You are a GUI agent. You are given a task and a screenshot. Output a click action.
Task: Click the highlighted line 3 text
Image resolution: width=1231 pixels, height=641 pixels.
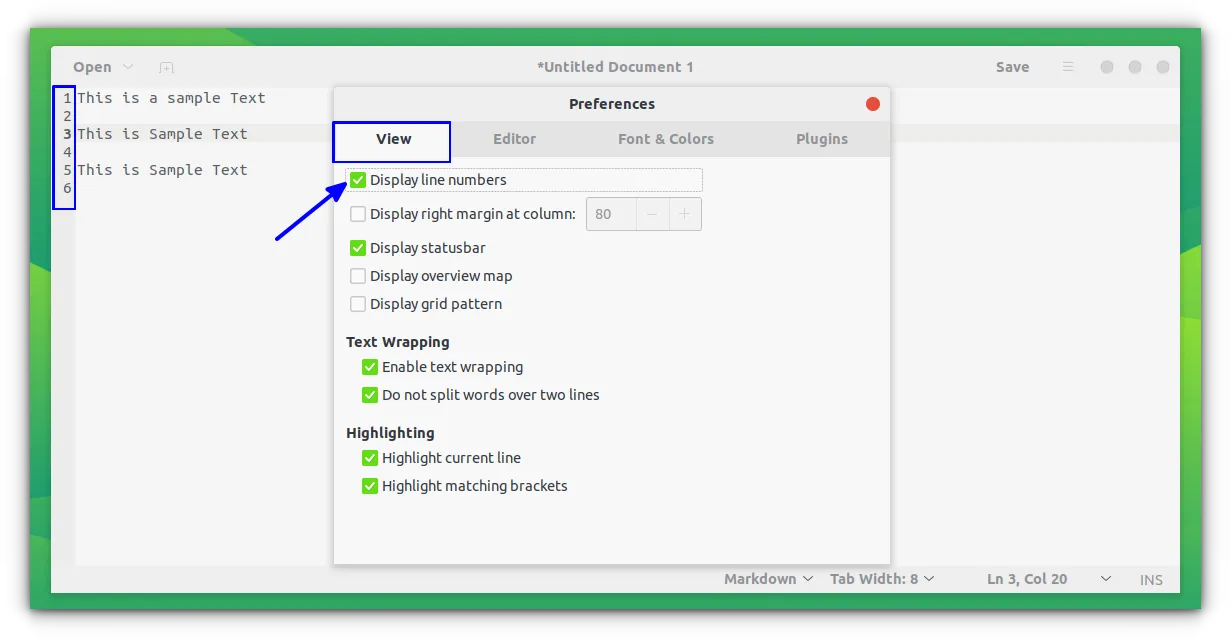[162, 134]
